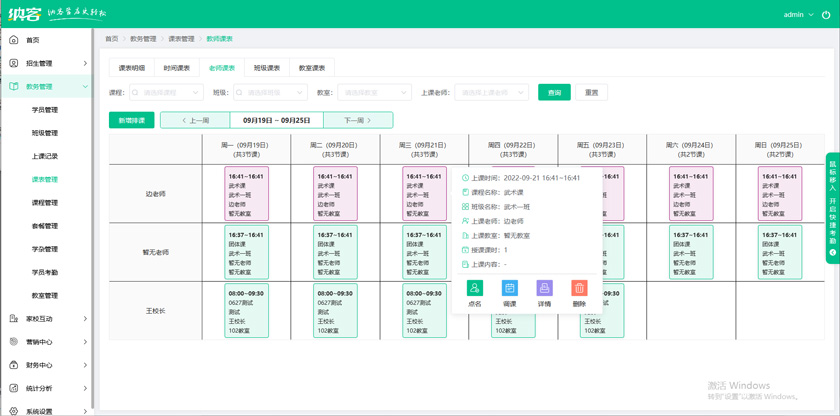Open 学杂管理 in sidebar
Screen dimensions: 840x416
[45, 249]
